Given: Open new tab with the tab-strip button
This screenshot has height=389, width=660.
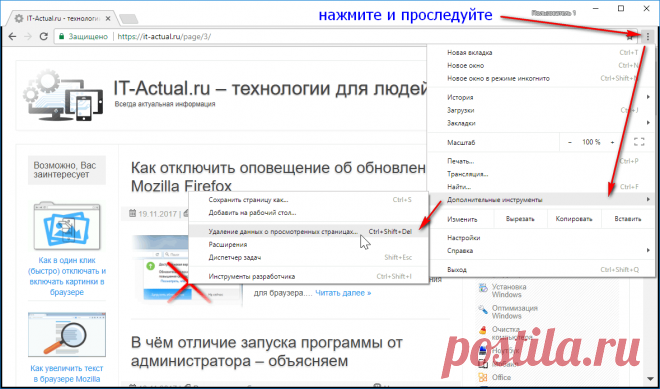Looking at the screenshot, I should (x=128, y=19).
